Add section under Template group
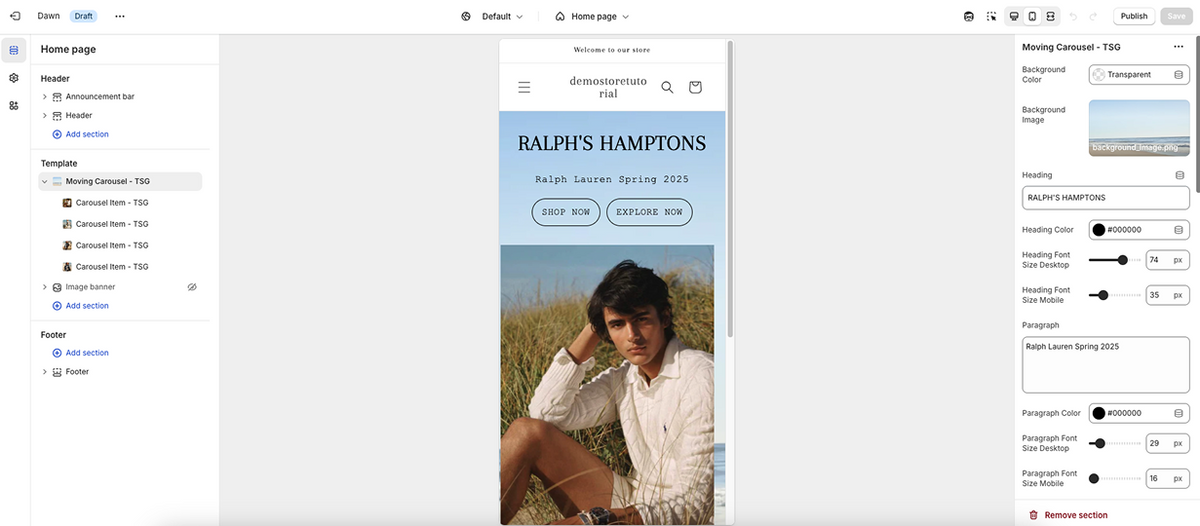Screen dimensions: 1200x526 [x=80, y=306]
